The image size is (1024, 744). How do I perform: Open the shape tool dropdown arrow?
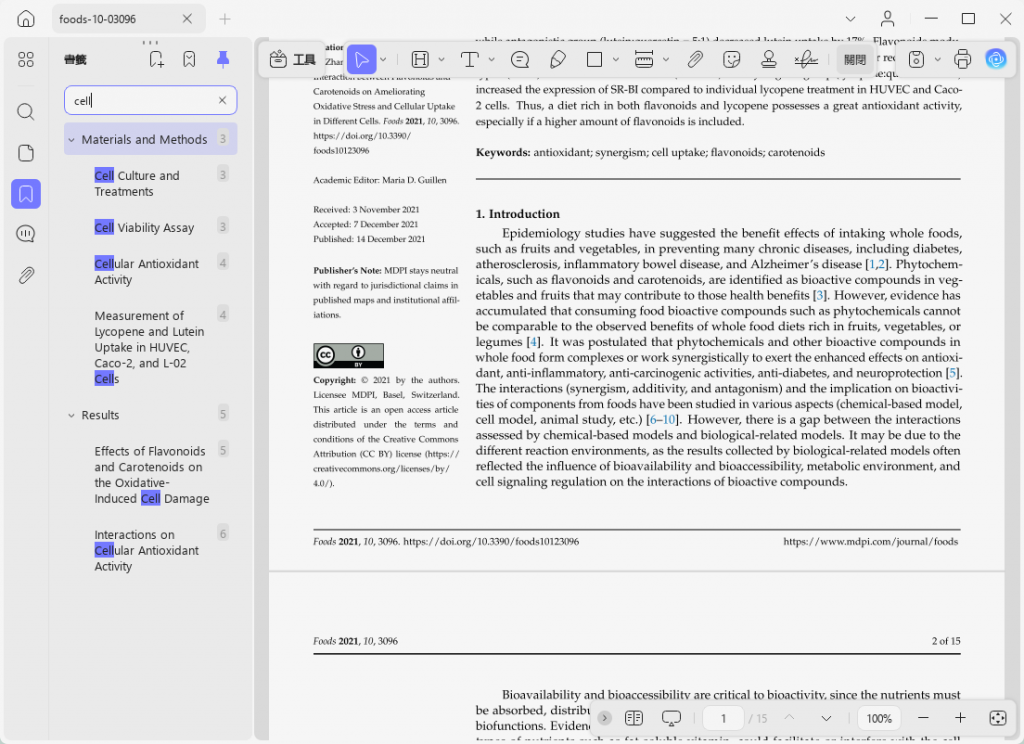tap(615, 59)
